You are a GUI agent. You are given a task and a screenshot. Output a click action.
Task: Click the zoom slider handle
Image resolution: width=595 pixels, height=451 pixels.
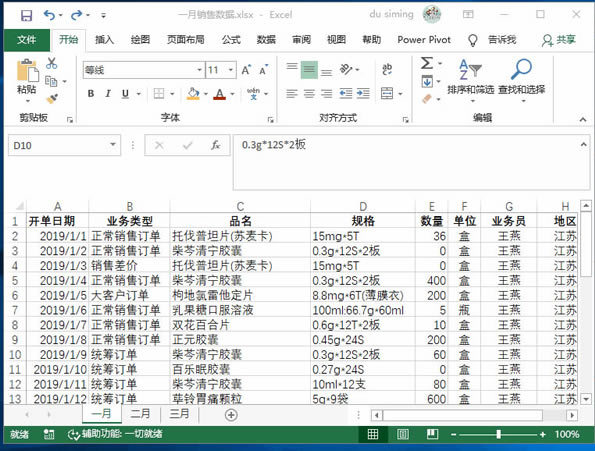(498, 434)
